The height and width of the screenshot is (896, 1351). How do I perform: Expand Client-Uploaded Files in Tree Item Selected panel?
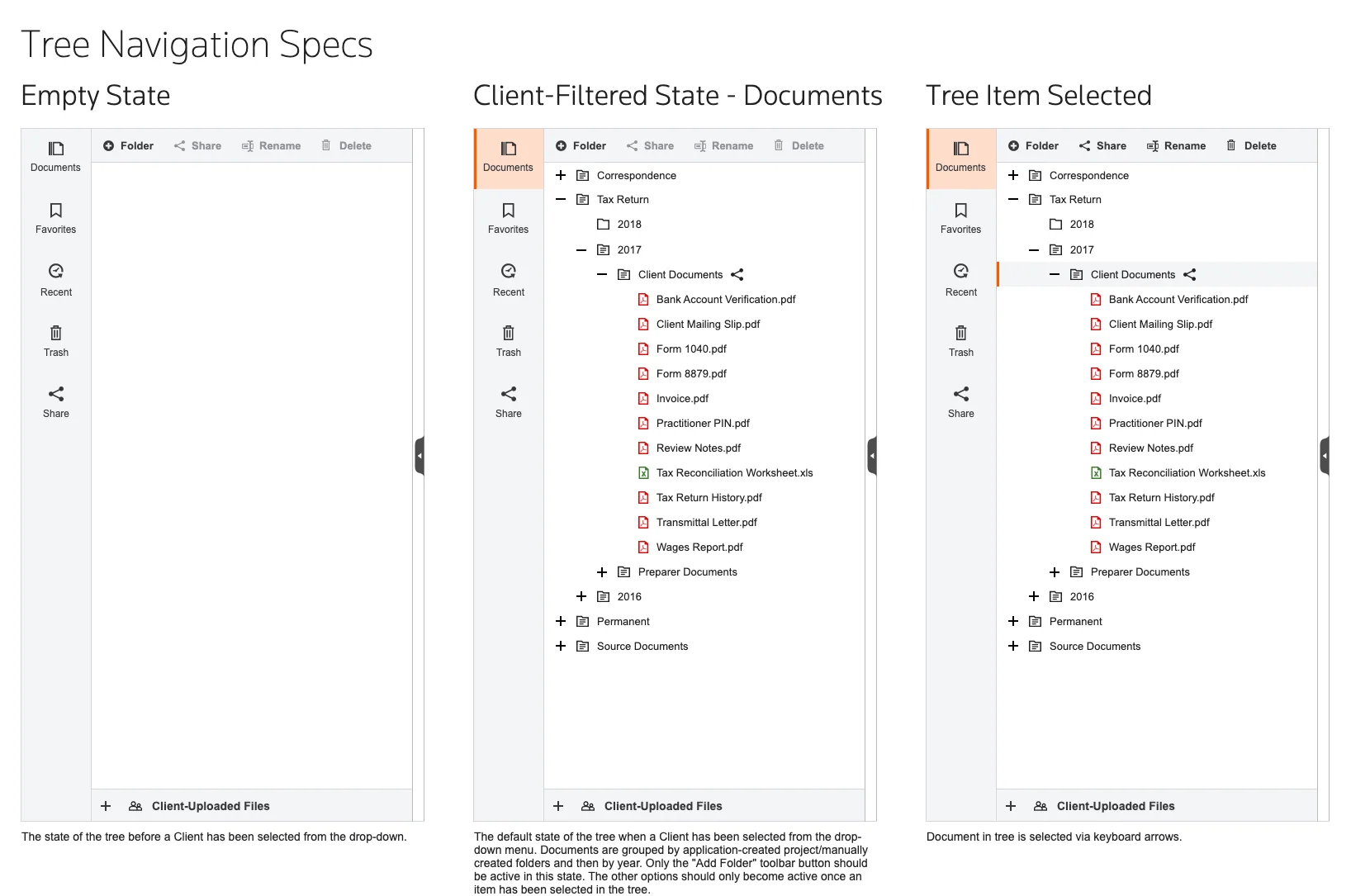point(1011,806)
